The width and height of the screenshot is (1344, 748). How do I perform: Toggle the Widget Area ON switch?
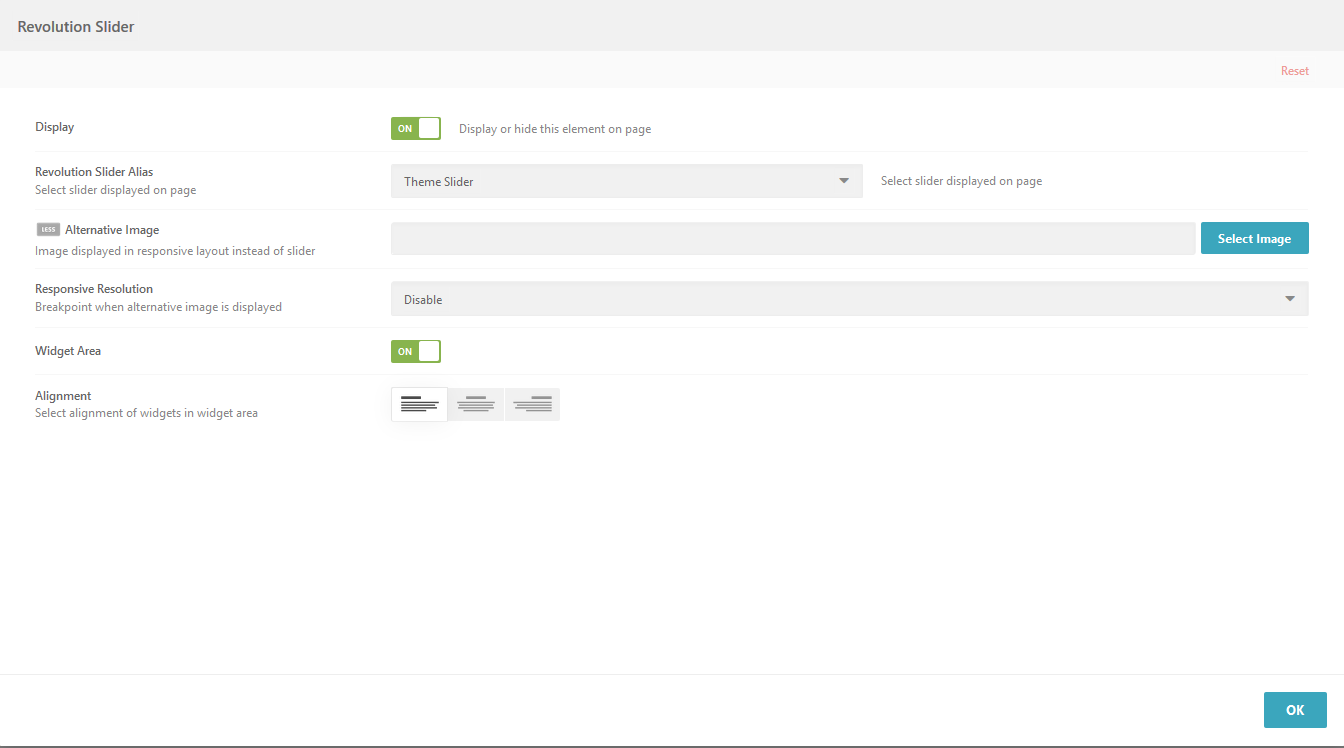(x=416, y=351)
